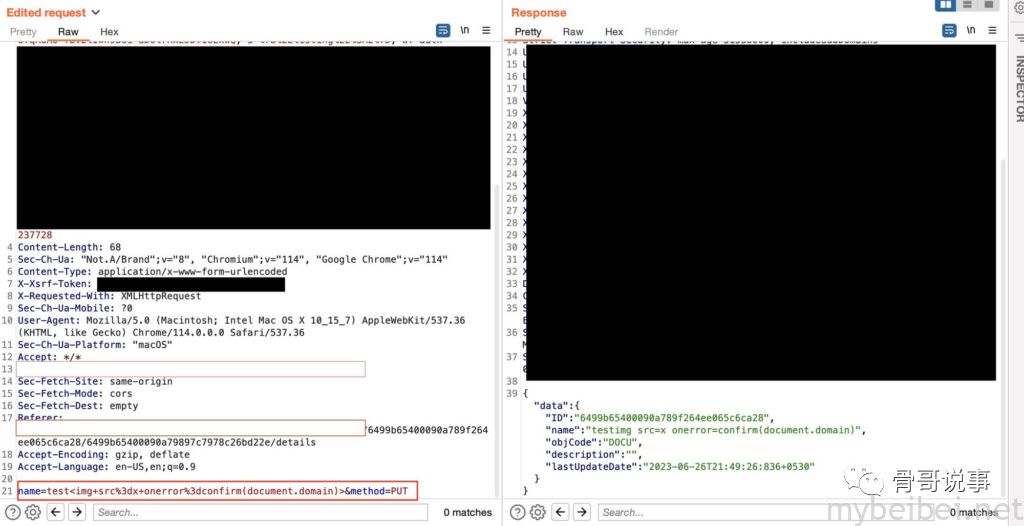1024x526 pixels.
Task: Click the "lastUpdateDate" response line
Action: 680,467
